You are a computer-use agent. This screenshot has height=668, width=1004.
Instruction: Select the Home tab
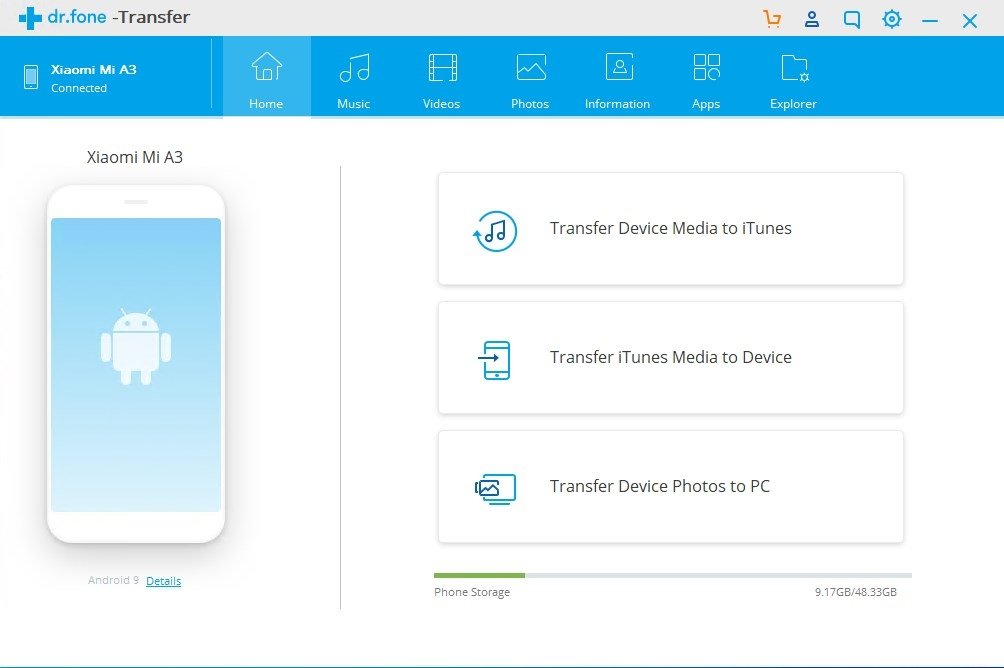point(266,79)
